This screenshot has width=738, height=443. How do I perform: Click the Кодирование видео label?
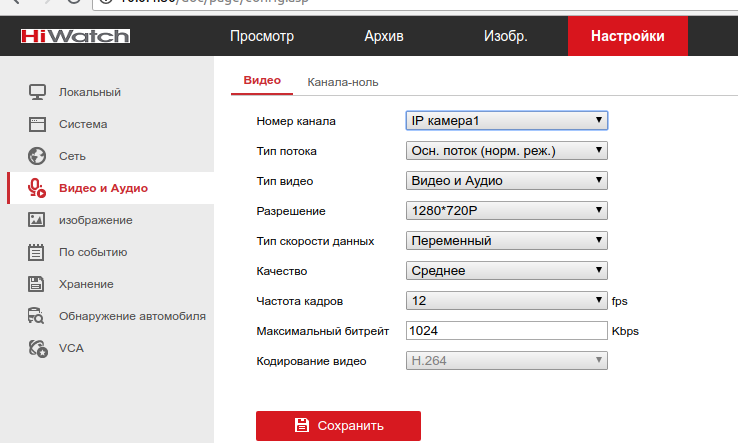coord(311,362)
